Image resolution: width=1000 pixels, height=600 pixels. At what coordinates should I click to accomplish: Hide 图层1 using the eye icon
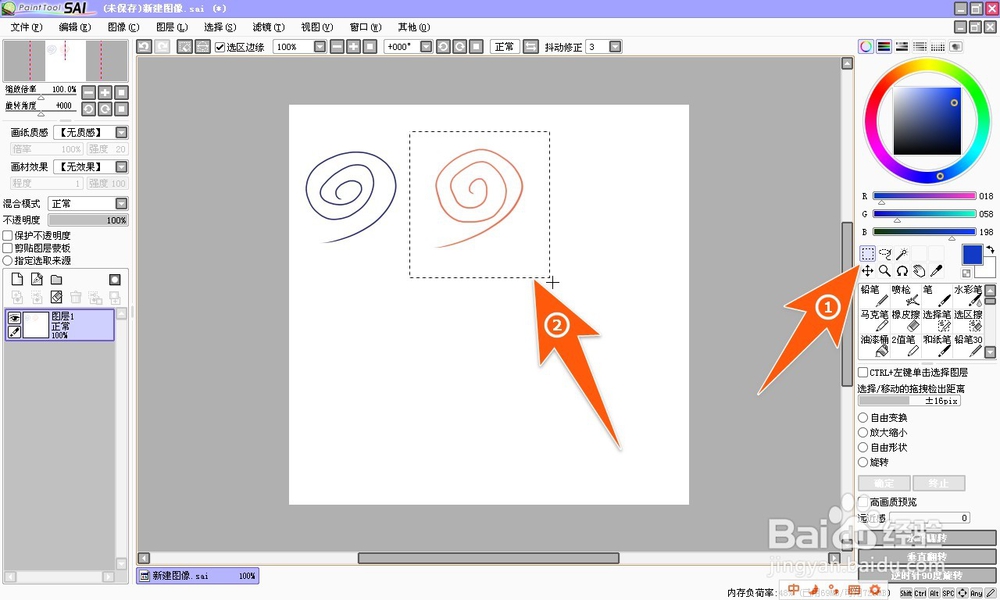[x=14, y=318]
